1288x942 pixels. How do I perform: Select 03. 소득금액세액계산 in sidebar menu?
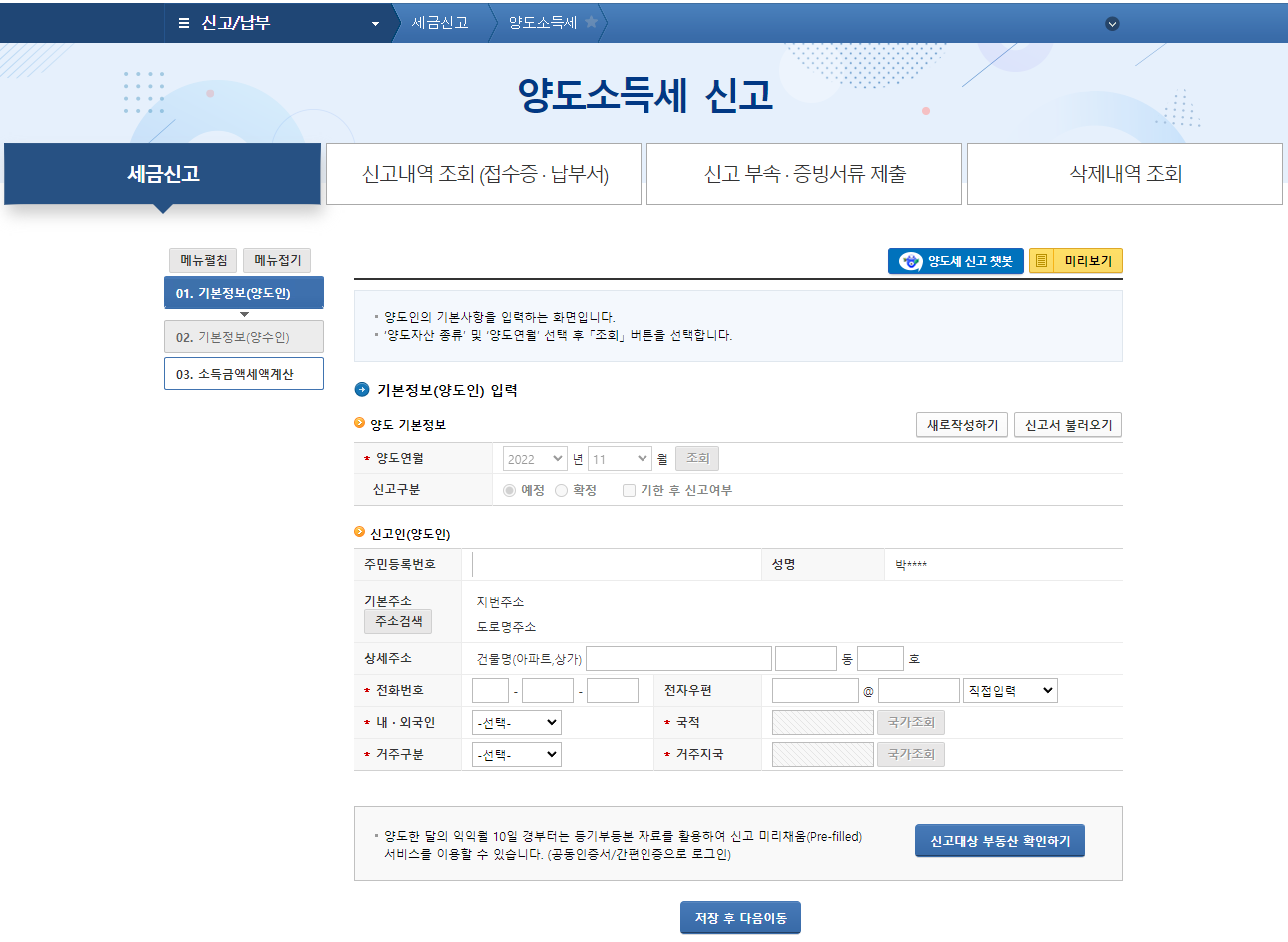pos(243,373)
